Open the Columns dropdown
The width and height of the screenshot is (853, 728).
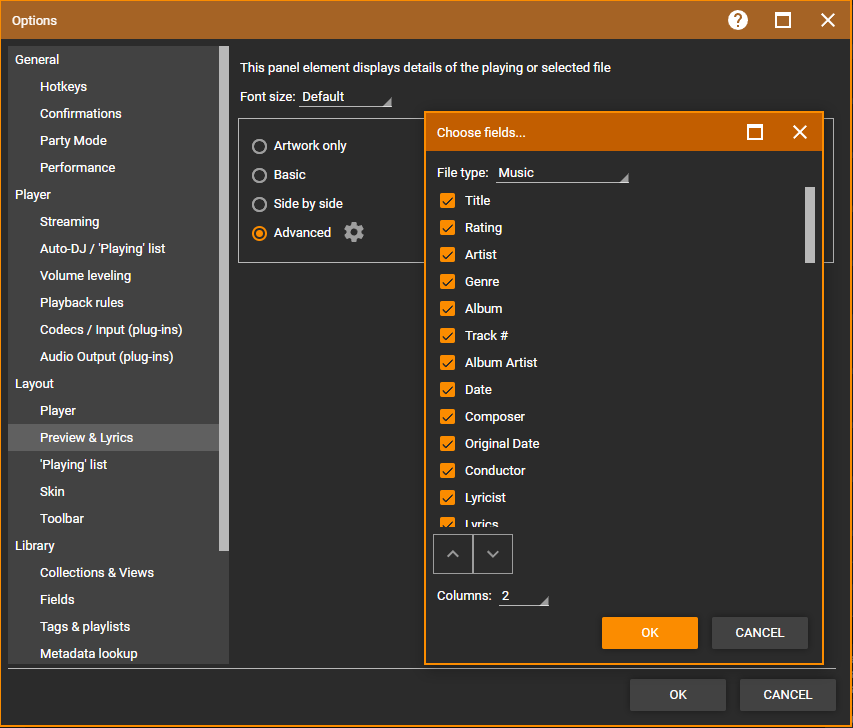(524, 596)
